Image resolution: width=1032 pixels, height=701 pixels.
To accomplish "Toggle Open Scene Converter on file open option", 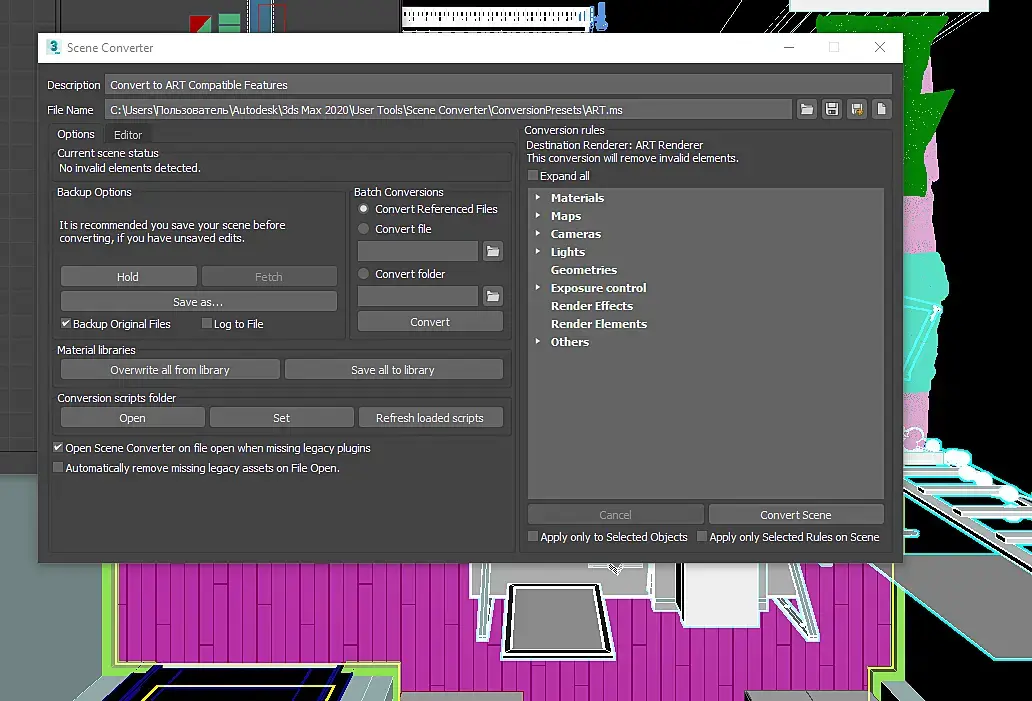I will point(58,448).
